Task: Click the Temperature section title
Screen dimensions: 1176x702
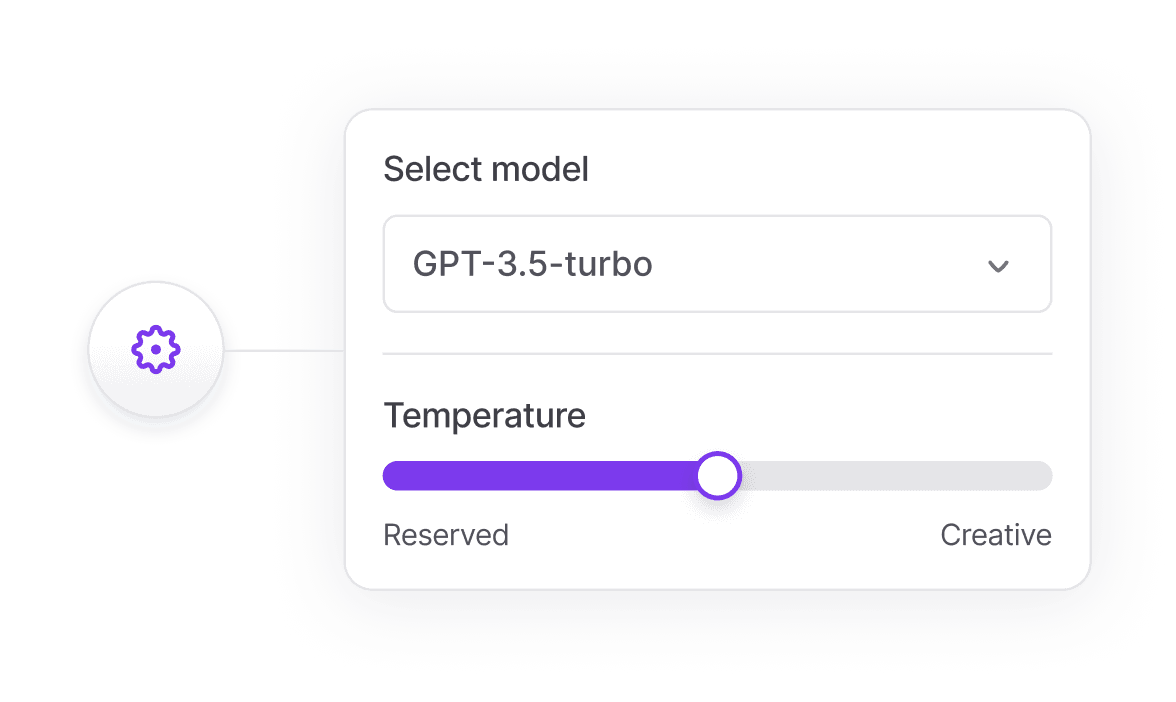Action: [484, 415]
